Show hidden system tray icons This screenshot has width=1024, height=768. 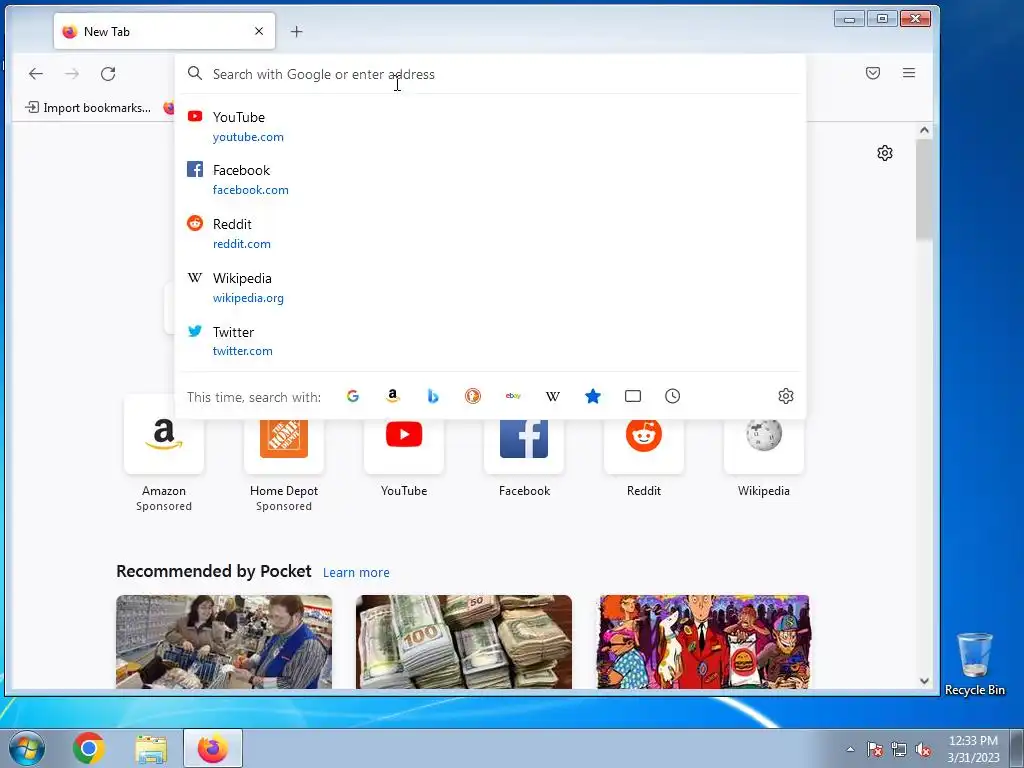pos(850,749)
